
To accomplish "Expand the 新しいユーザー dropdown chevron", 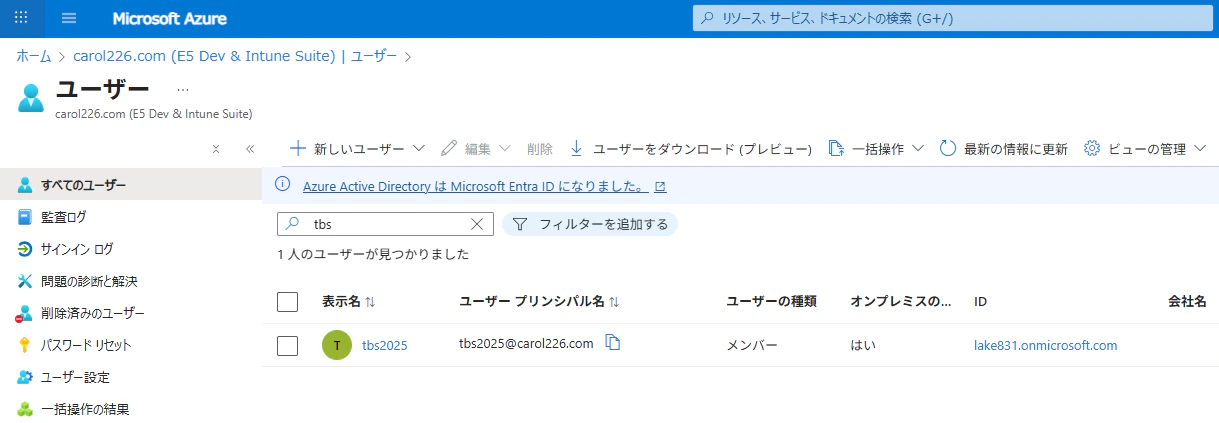I will (x=418, y=148).
